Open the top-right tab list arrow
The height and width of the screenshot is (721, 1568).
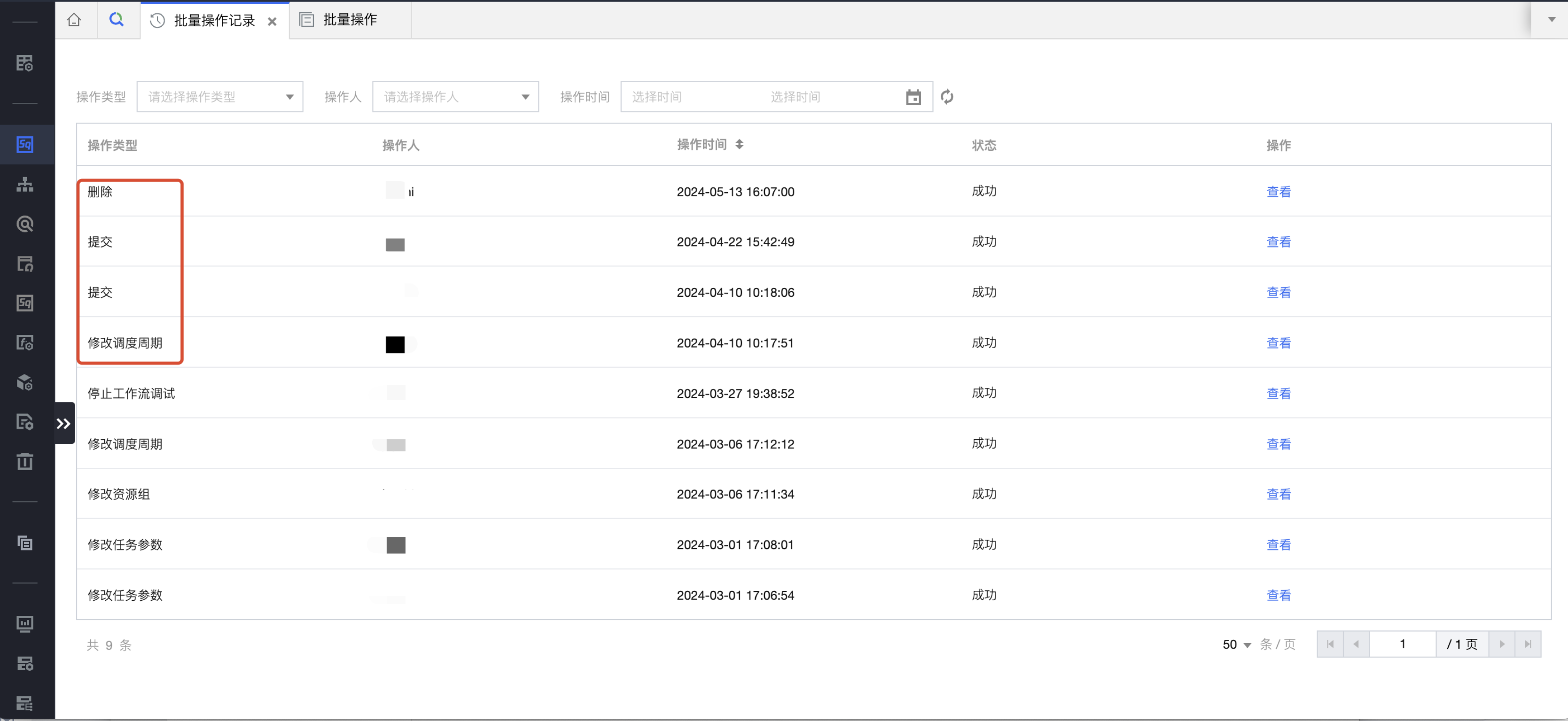[1552, 19]
